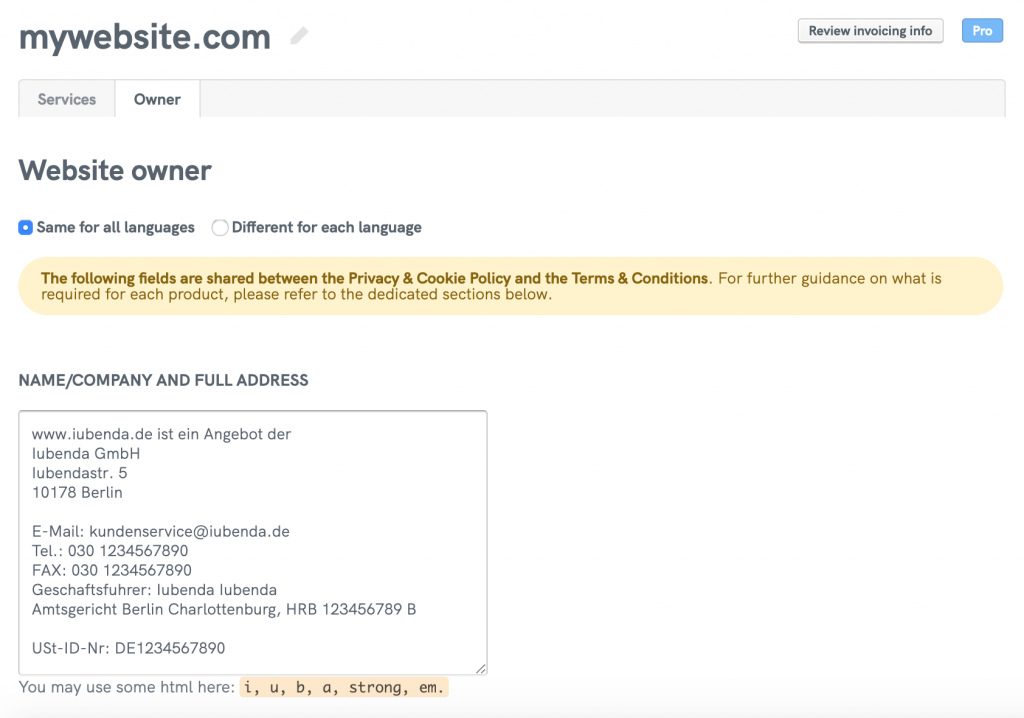Screen dimensions: 1024x718
Task: Click the yellow shared fields notice banner
Action: pos(510,286)
